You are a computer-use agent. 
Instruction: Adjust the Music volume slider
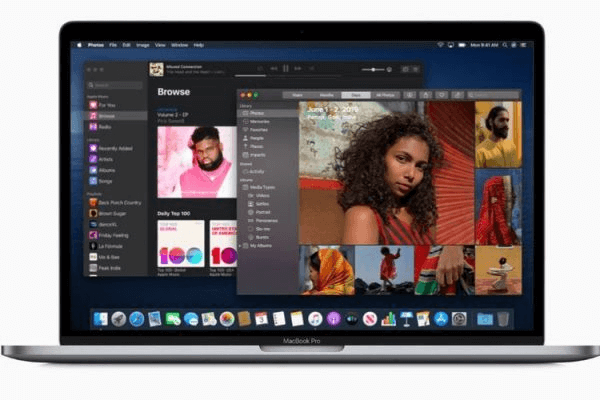373,70
